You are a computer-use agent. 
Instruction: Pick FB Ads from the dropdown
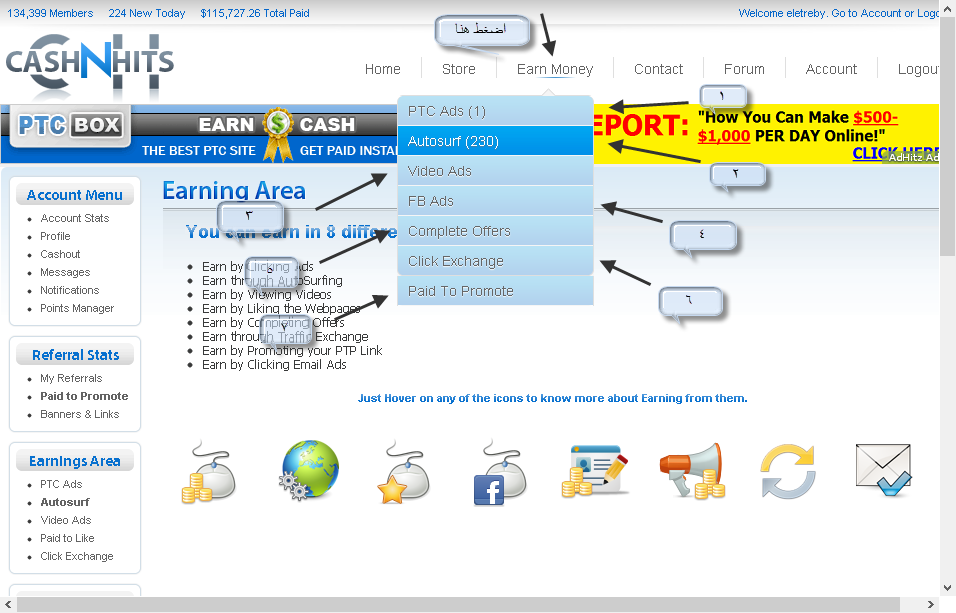coord(496,201)
